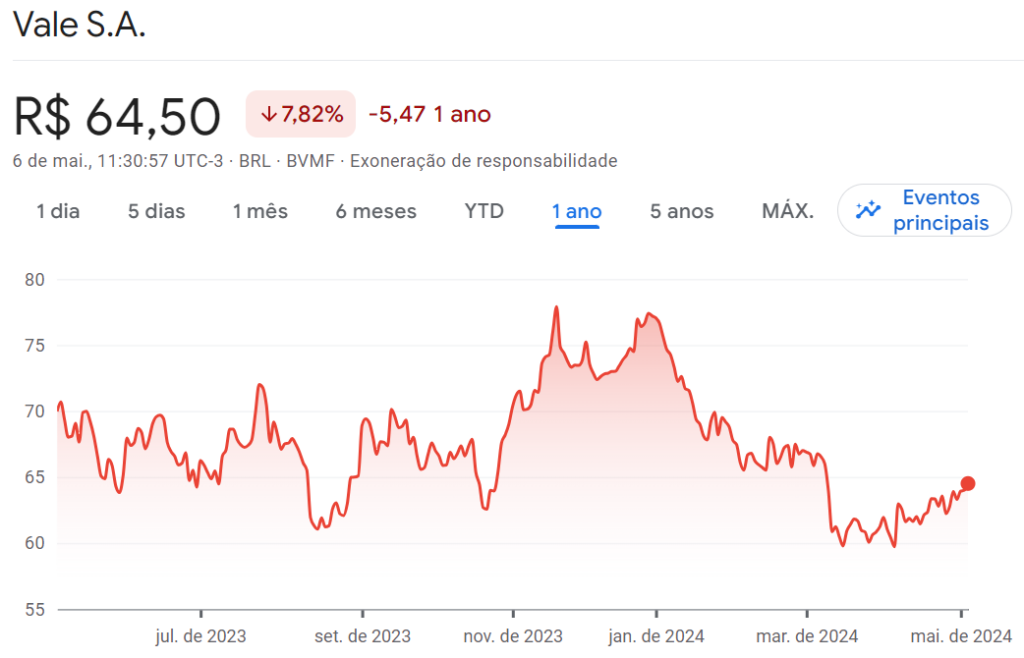1024x658 pixels.
Task: Click the set. de 2023 axis label
Action: 362,636
